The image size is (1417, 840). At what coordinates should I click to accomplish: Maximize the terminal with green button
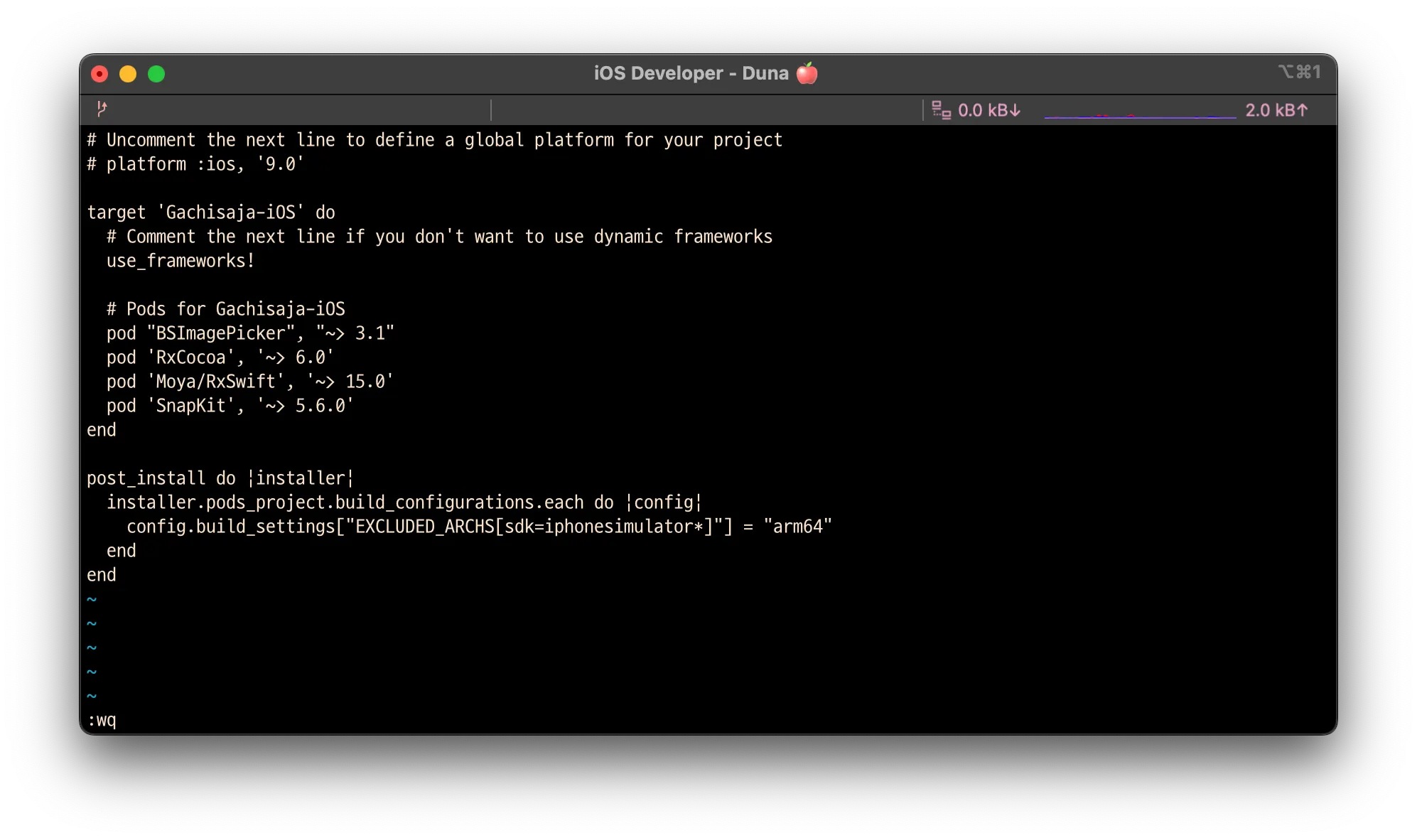coord(156,74)
